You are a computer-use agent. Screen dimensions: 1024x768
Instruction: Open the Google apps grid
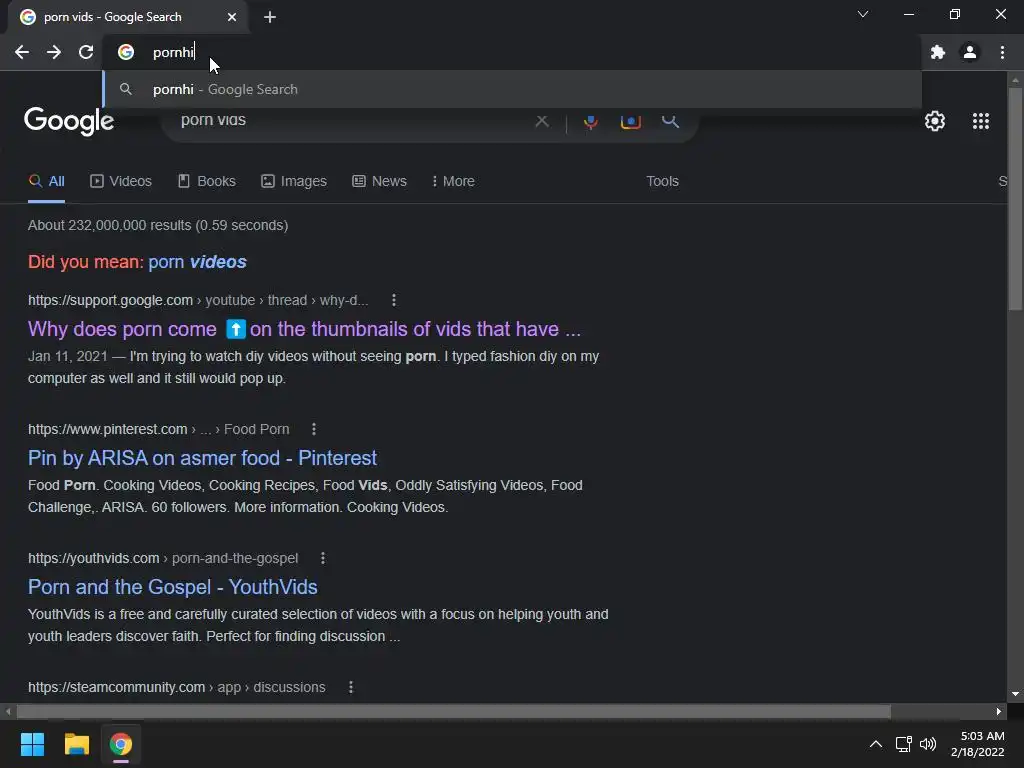tap(981, 121)
